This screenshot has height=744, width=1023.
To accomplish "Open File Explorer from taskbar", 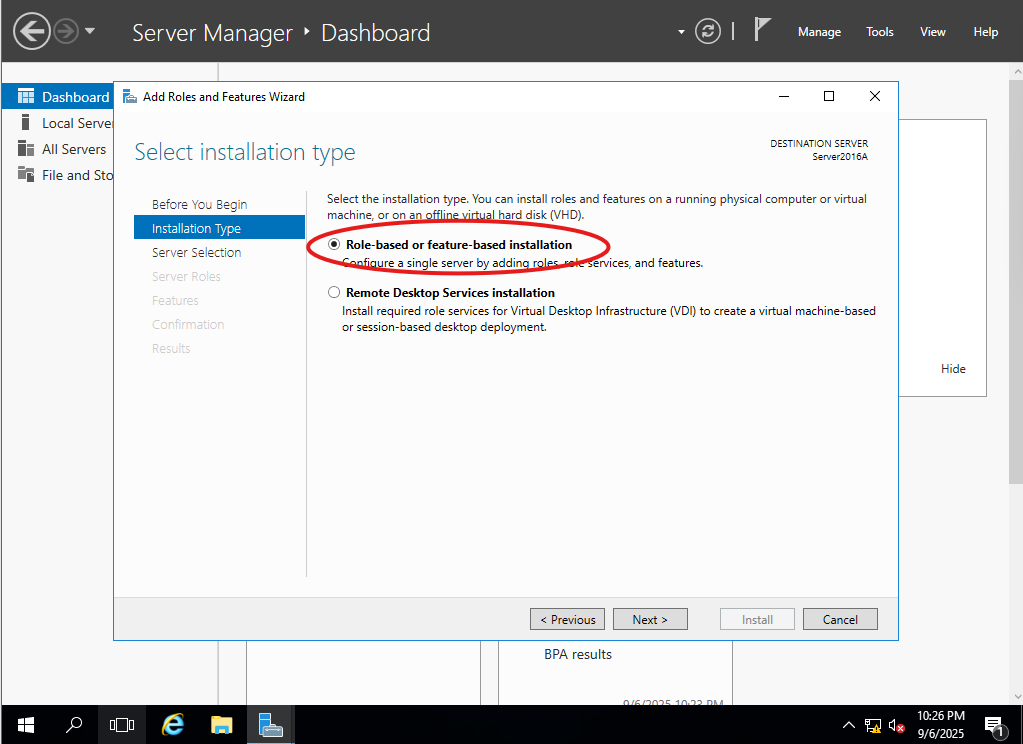I will [222, 724].
